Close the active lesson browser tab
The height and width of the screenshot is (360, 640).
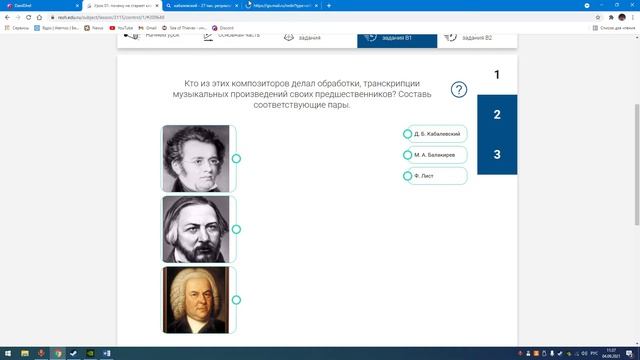(x=157, y=6)
